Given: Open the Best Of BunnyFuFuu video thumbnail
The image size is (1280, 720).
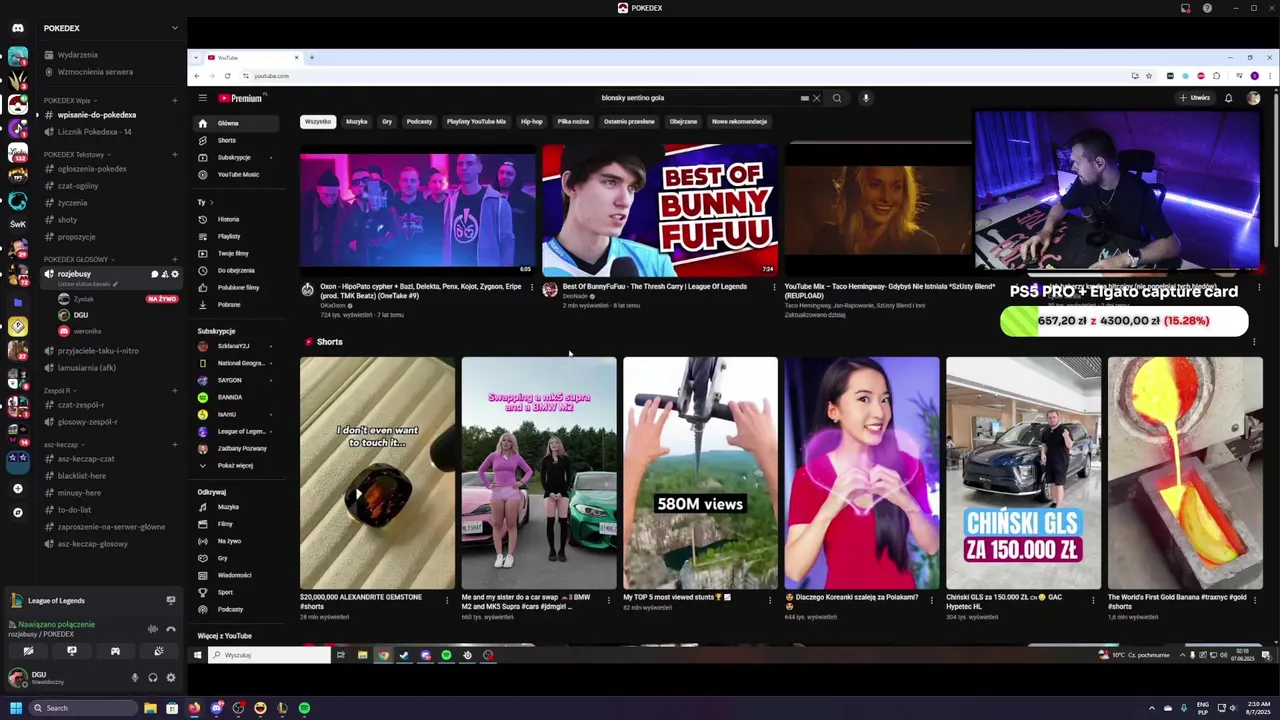Looking at the screenshot, I should tap(660, 210).
